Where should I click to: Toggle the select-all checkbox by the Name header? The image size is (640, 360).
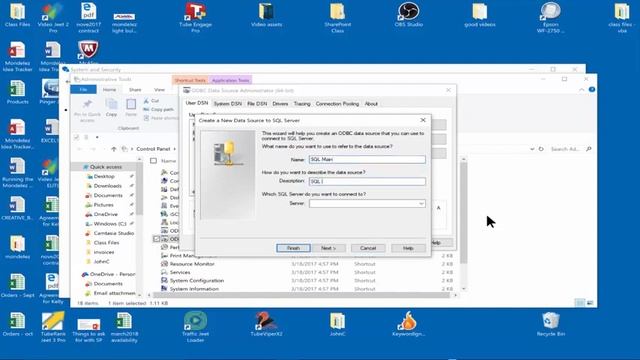[153, 161]
